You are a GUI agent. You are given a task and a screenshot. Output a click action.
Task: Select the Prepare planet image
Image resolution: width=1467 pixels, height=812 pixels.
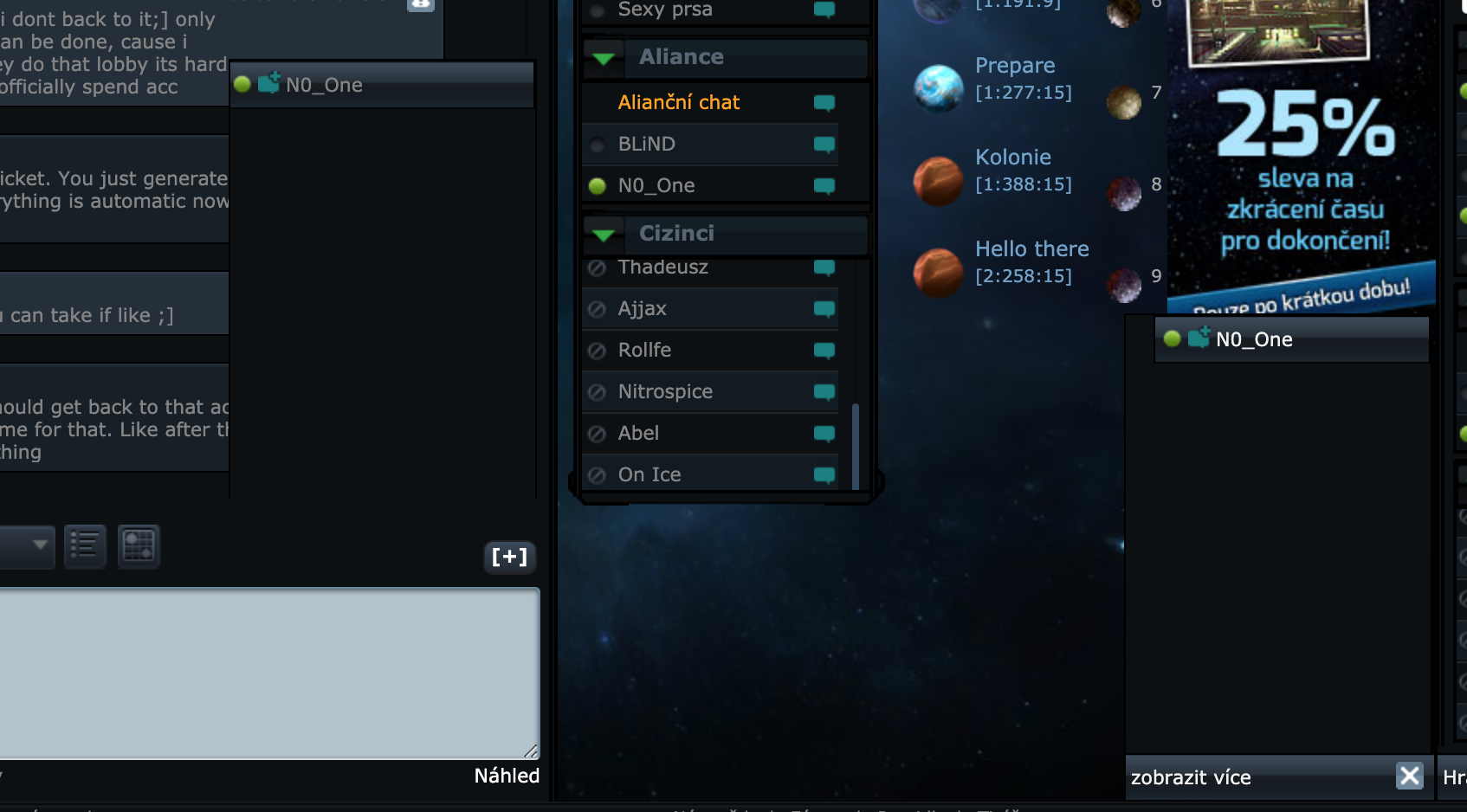[x=939, y=88]
